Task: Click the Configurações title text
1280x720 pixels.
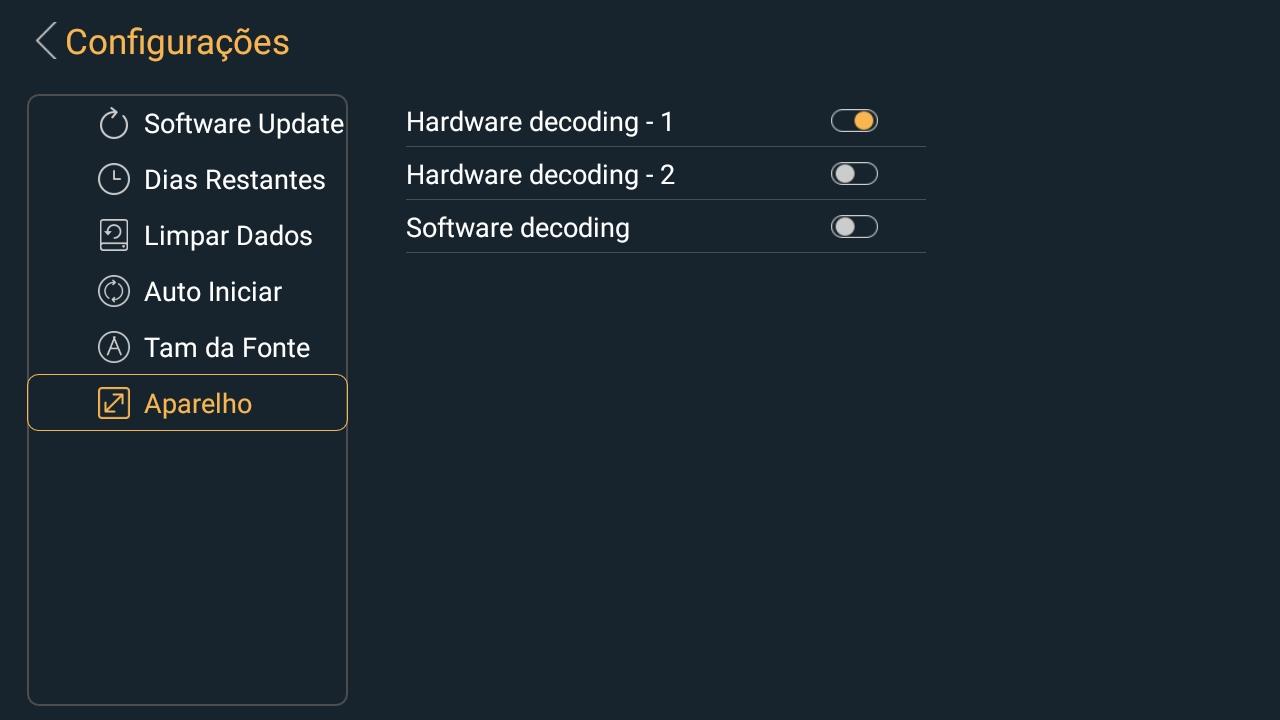Action: pos(177,42)
